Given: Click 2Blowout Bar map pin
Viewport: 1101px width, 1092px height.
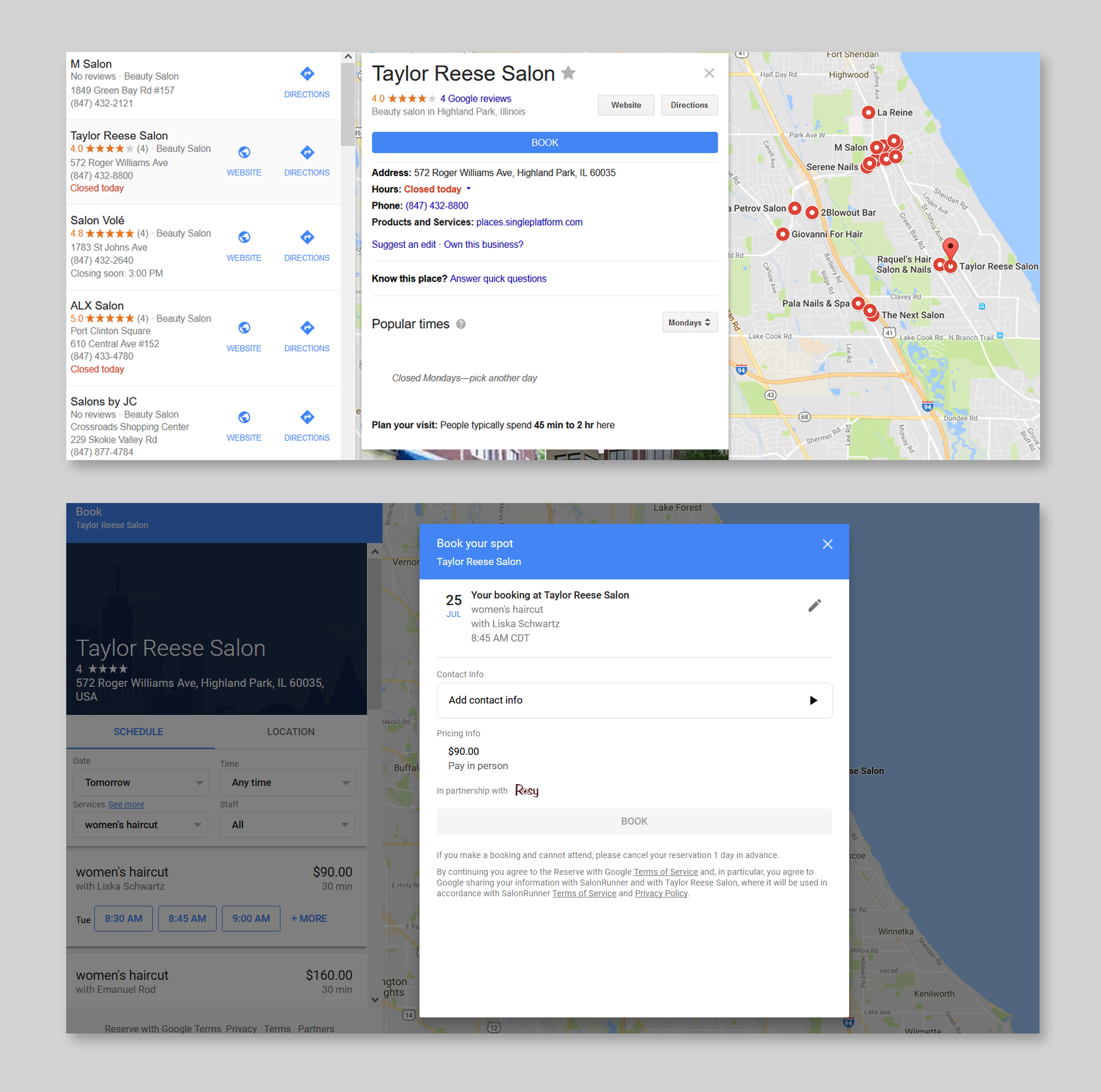Looking at the screenshot, I should tap(812, 212).
